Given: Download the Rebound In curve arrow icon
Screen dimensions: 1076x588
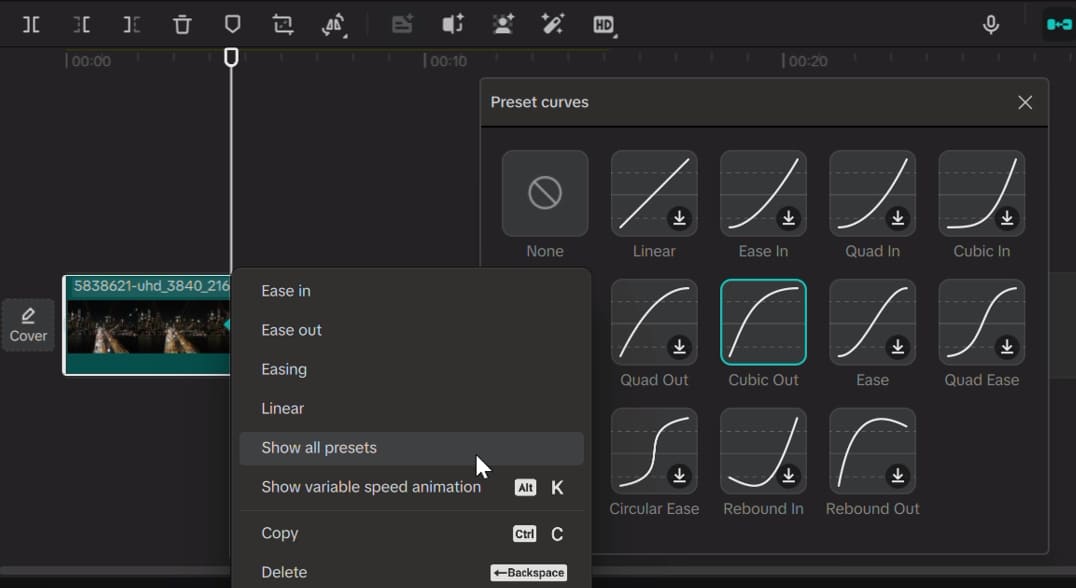Looking at the screenshot, I should point(788,475).
